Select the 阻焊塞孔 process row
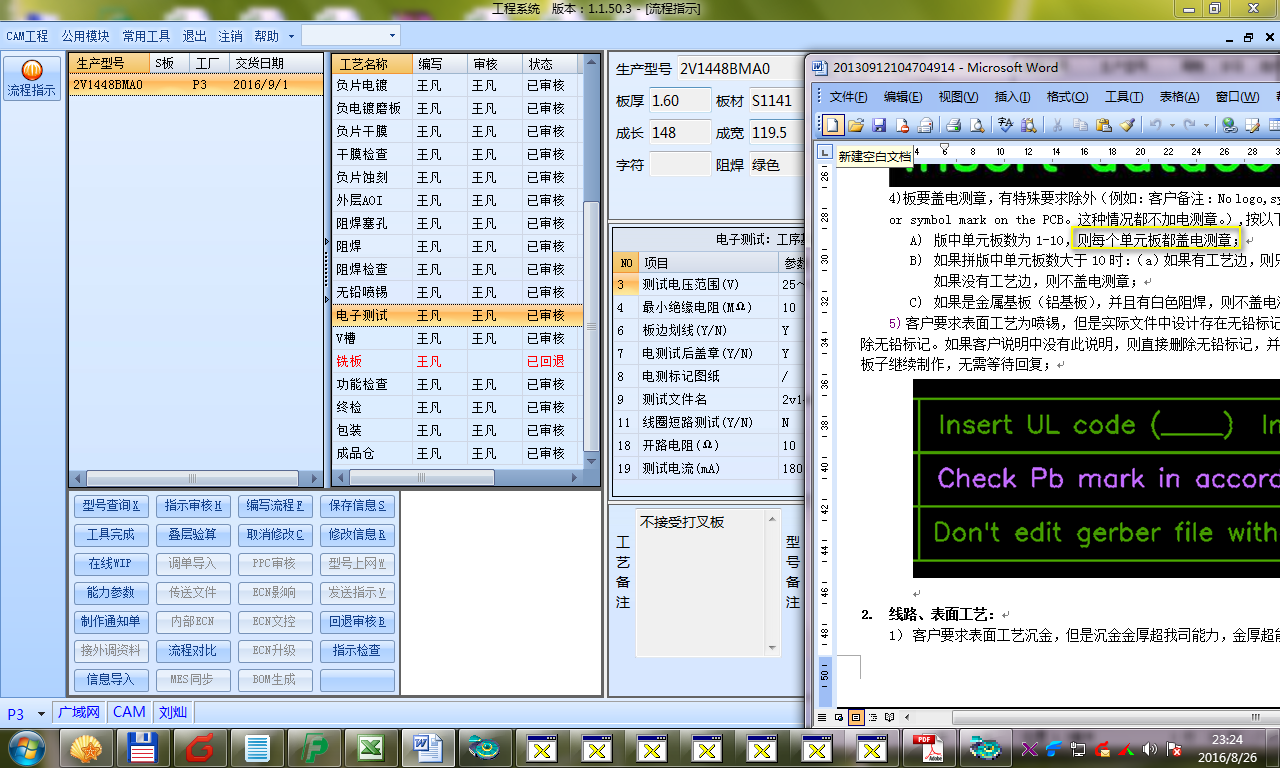The image size is (1280, 768). tap(457, 223)
